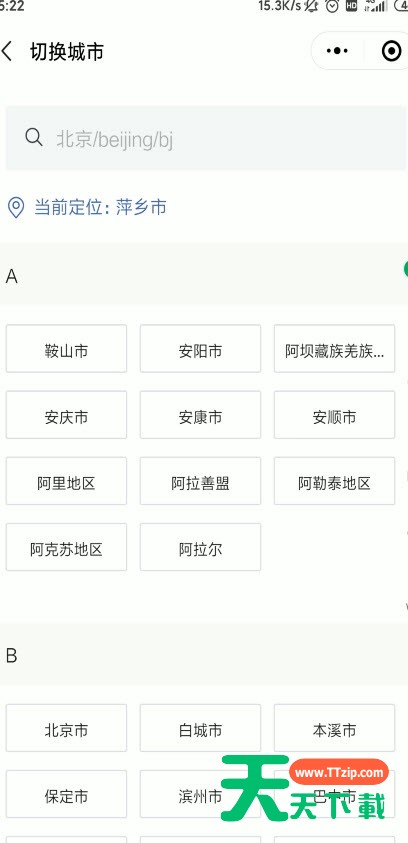The width and height of the screenshot is (408, 843).
Task: Click the search magnifier icon
Action: [34, 138]
